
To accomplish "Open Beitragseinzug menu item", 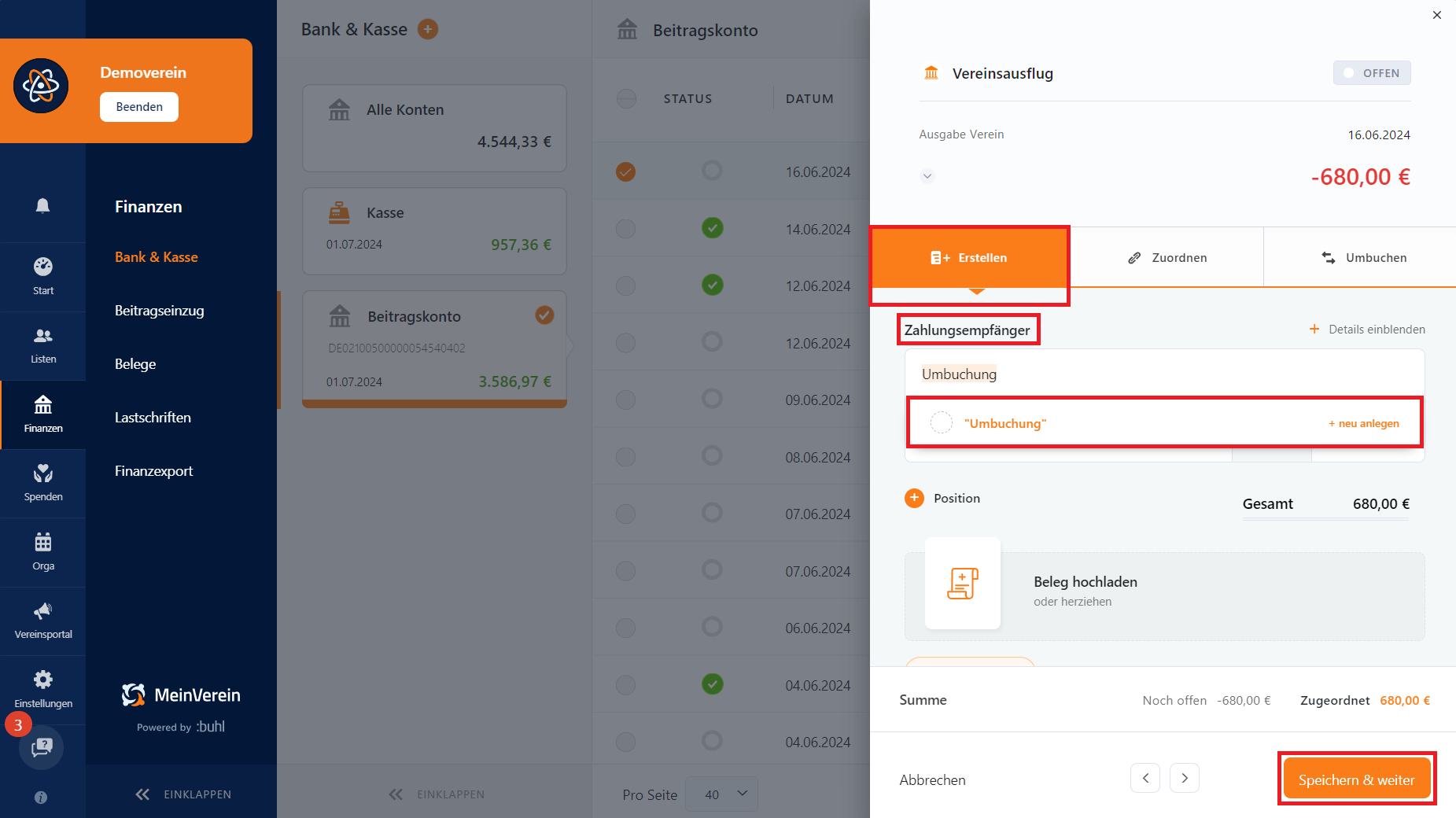I will [160, 311].
